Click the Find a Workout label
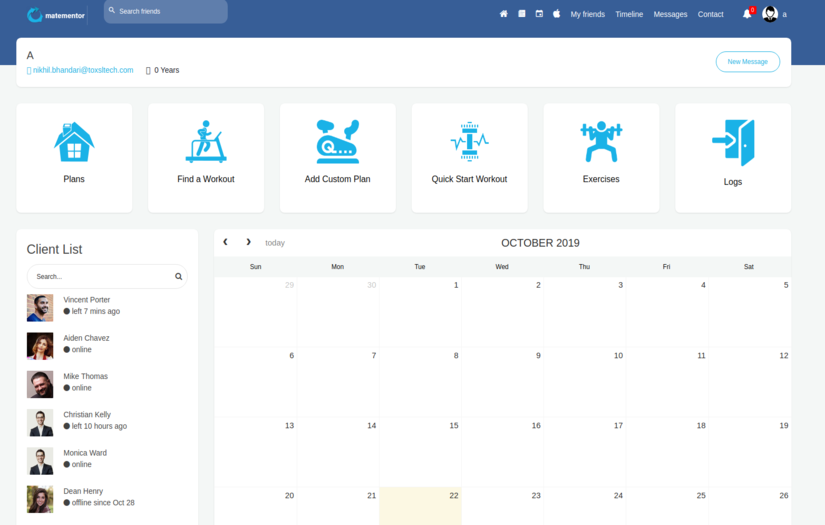The width and height of the screenshot is (825, 525). tap(206, 179)
